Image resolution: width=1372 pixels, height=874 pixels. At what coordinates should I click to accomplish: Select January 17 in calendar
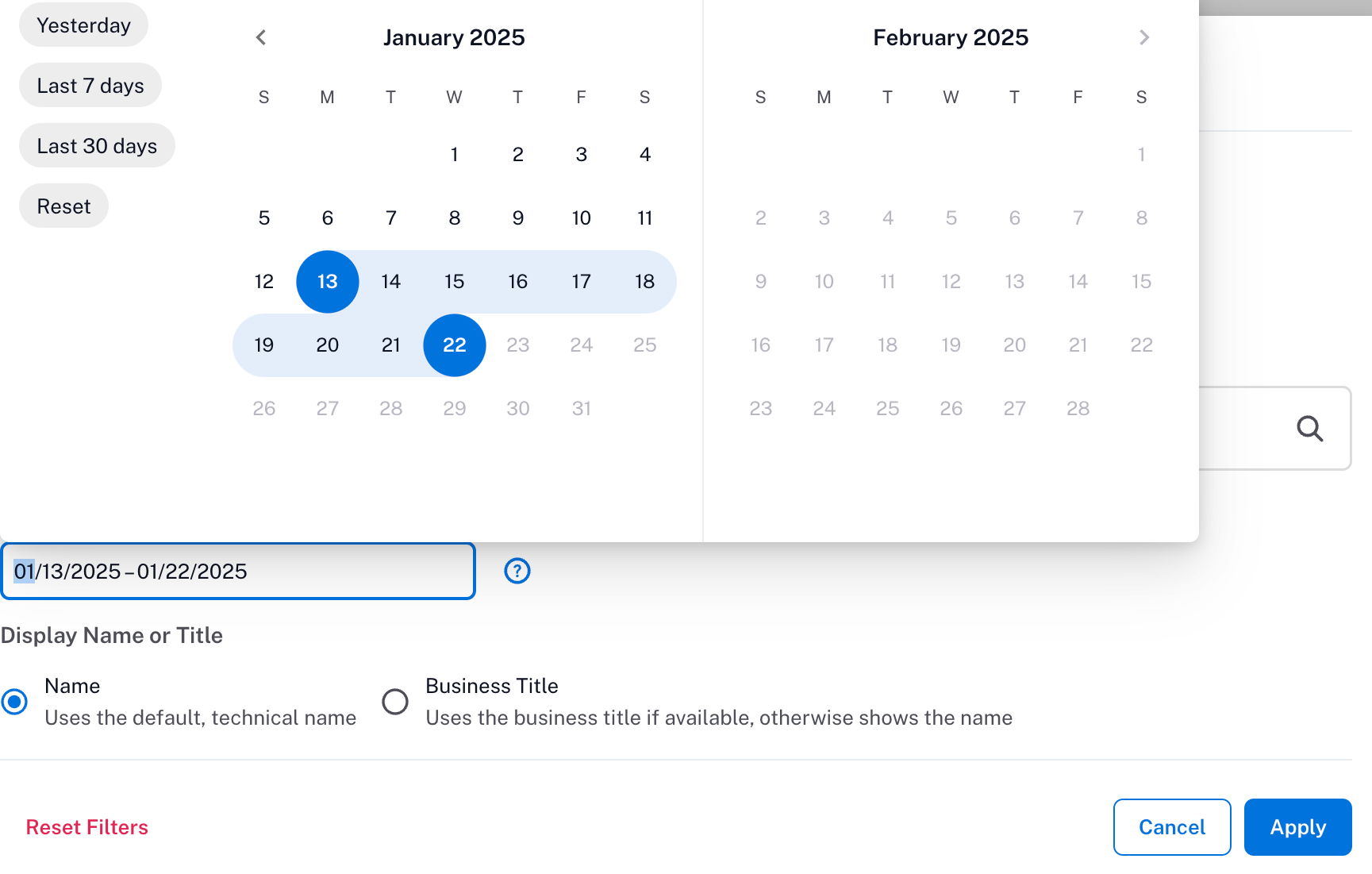point(582,282)
